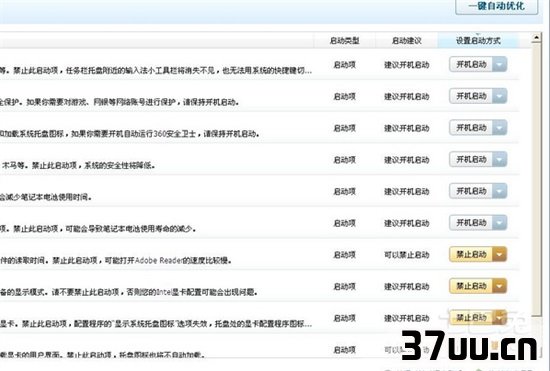Select the description about 游戏、网银等网络账号
Image resolution: width=550 pixels, height=371 pixels.
(120, 102)
